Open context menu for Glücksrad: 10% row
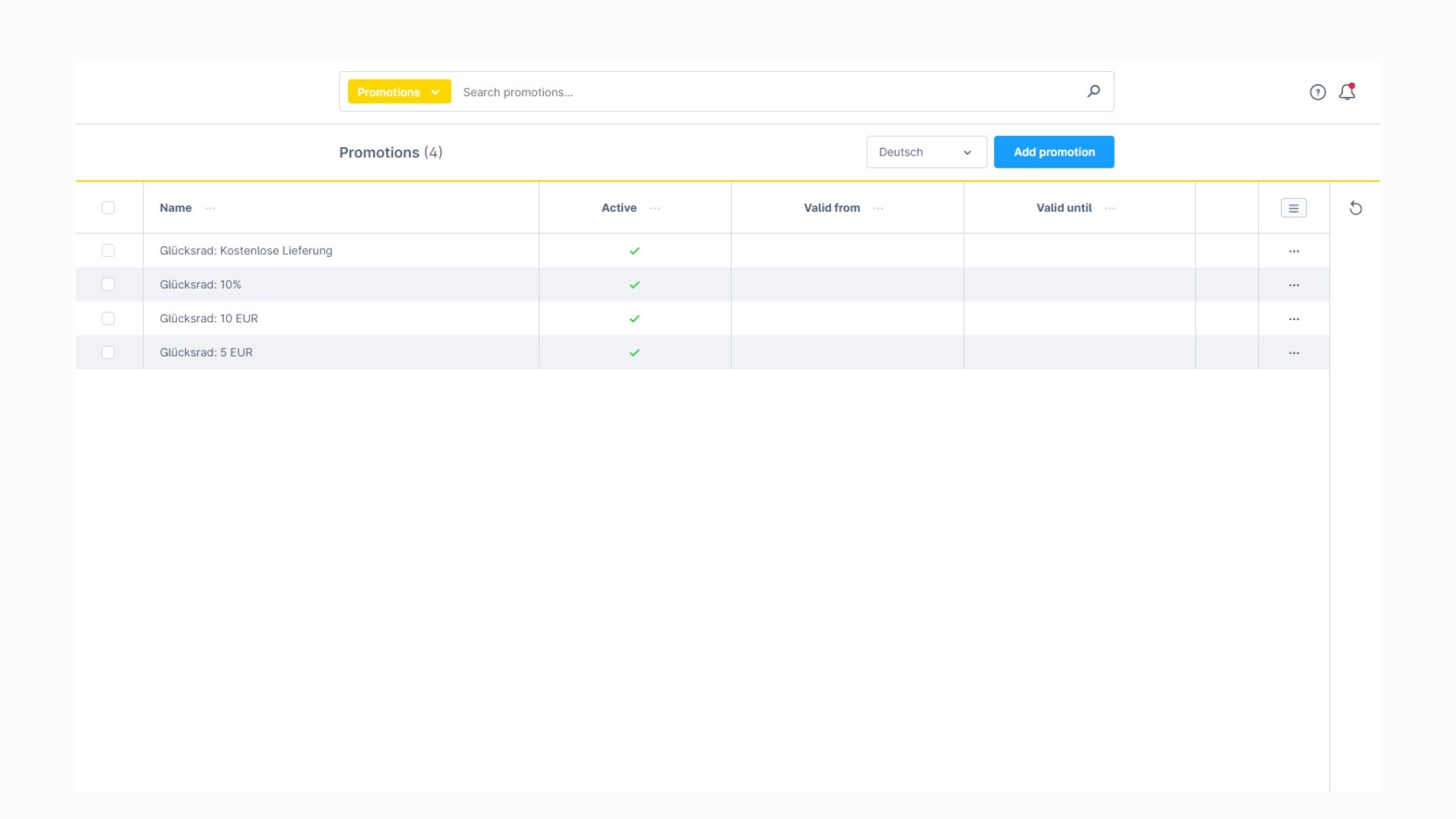Screen dimensions: 1456x819 click(1294, 285)
